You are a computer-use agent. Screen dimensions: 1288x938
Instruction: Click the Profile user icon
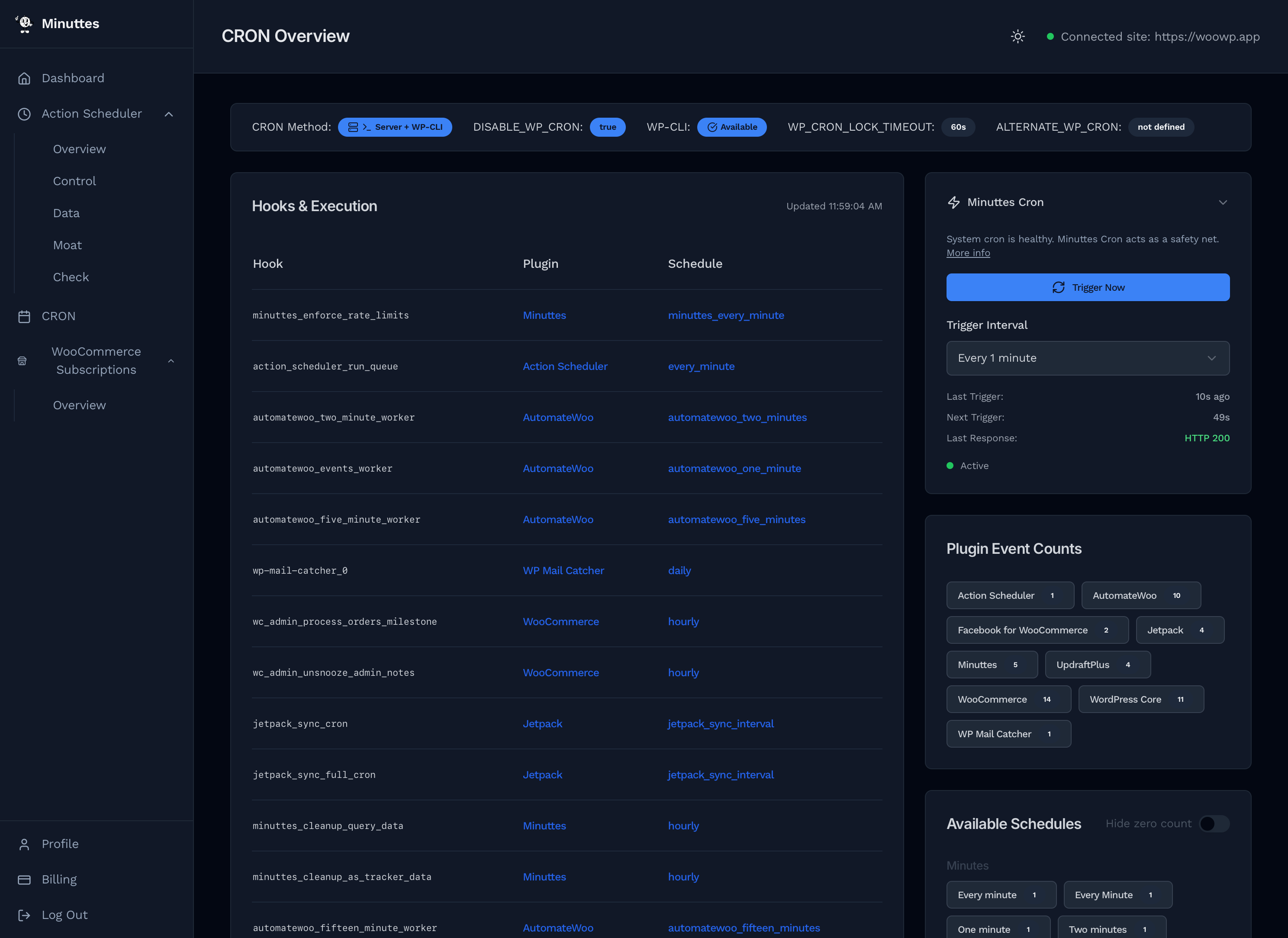coord(24,844)
